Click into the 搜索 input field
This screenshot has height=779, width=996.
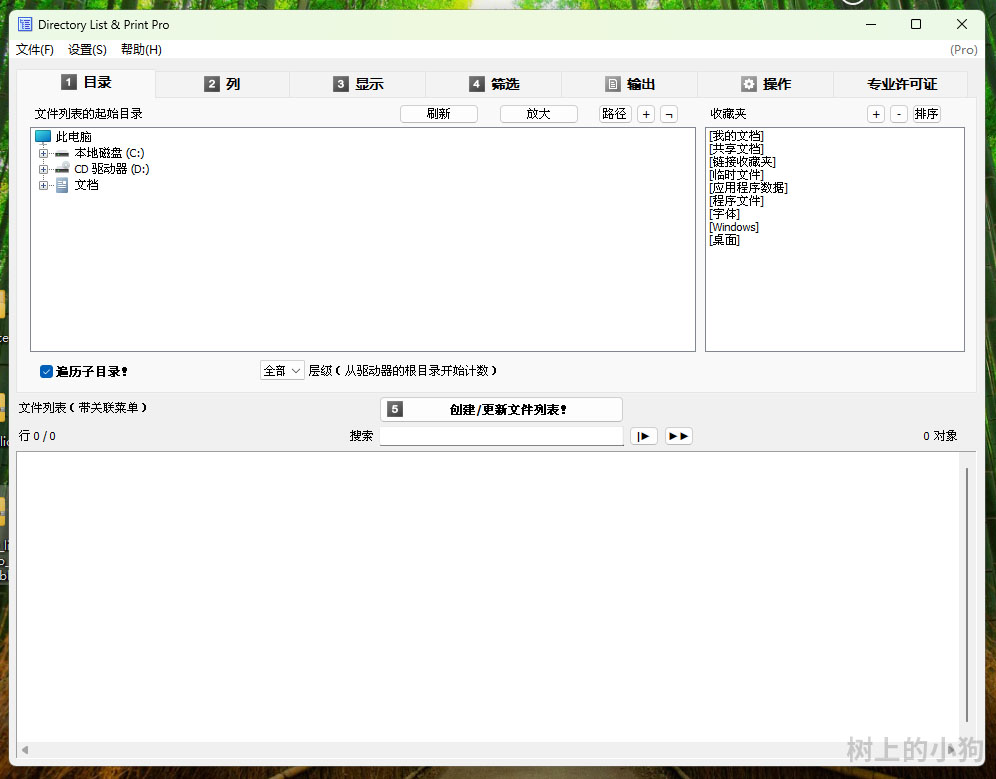click(501, 436)
